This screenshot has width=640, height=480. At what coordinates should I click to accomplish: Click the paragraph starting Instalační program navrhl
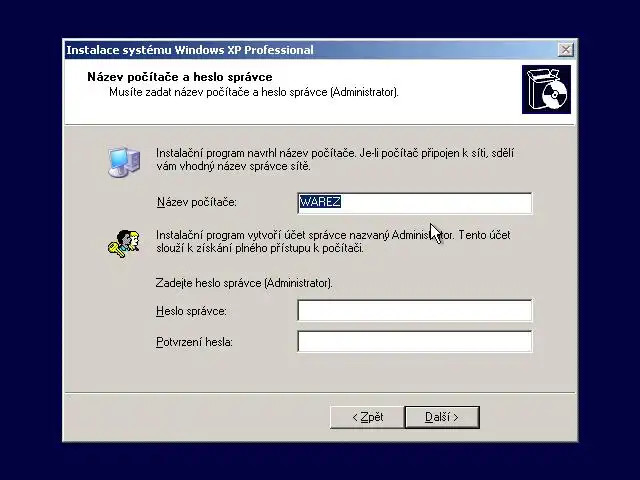pyautogui.click(x=335, y=160)
